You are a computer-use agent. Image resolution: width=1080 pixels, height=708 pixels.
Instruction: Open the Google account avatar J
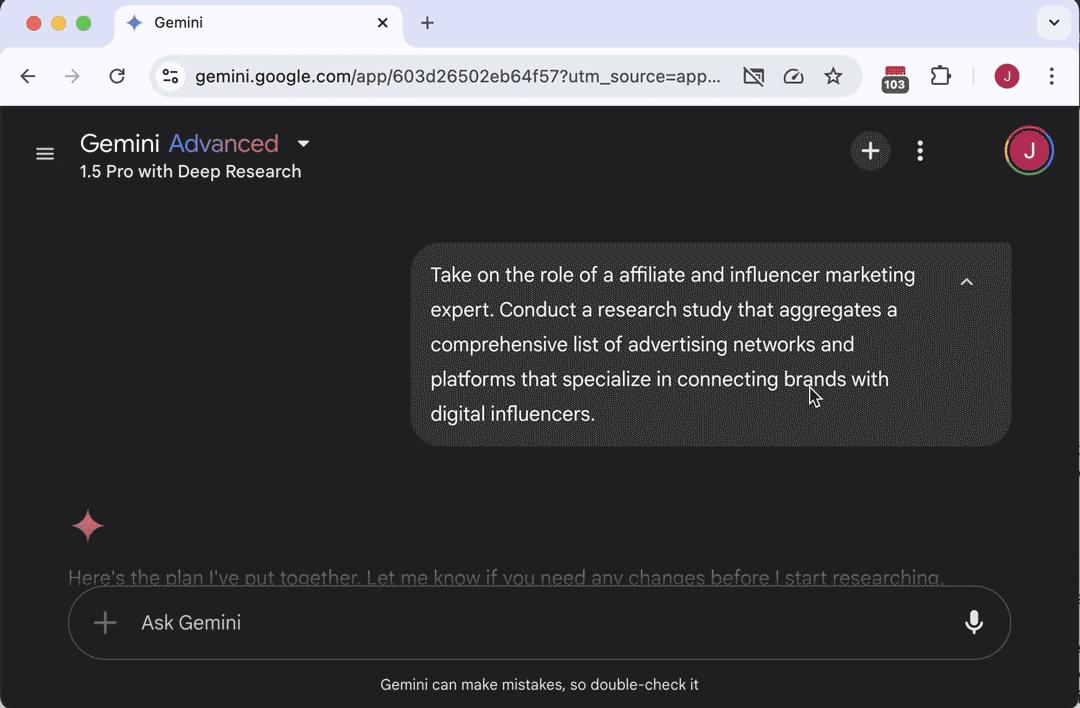[1028, 151]
